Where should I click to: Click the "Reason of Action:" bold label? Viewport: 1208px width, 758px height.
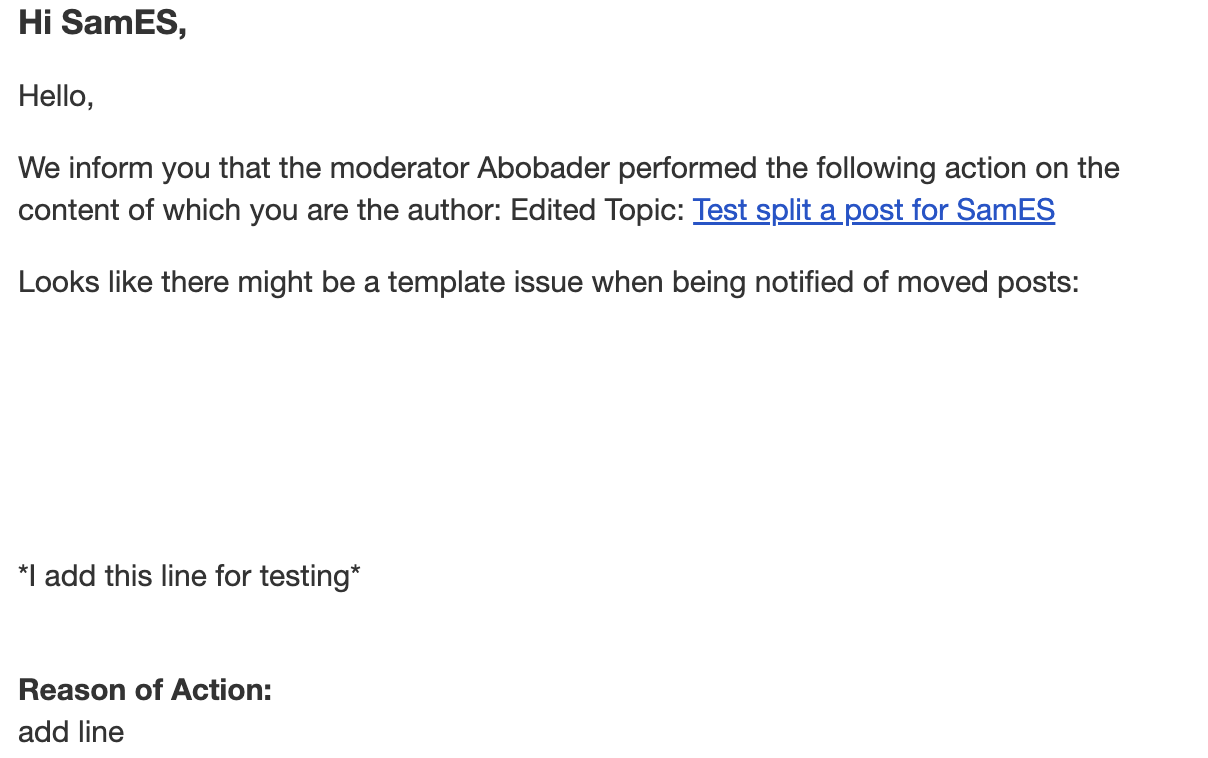coord(145,690)
